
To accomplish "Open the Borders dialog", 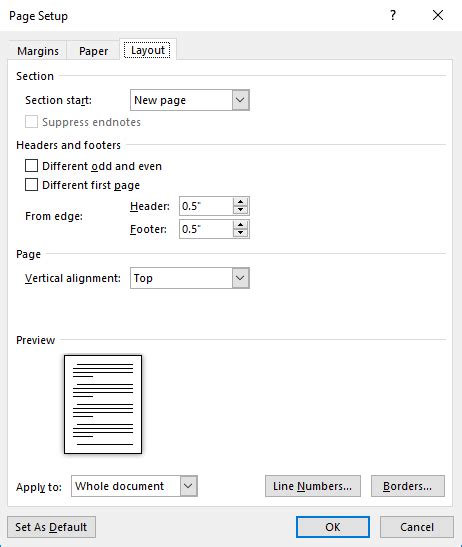I will pyautogui.click(x=408, y=486).
